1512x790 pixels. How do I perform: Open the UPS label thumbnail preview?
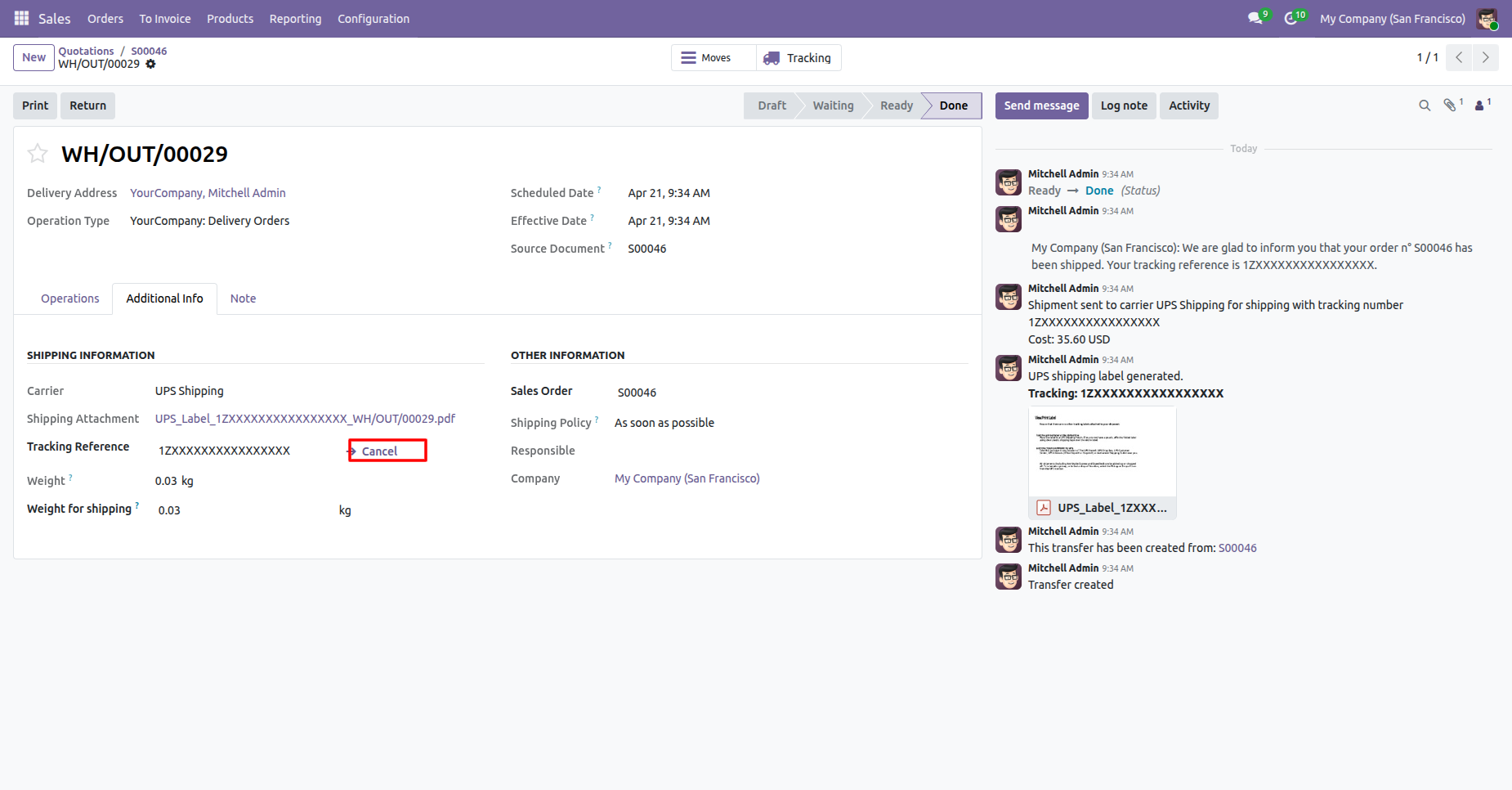tap(1102, 451)
